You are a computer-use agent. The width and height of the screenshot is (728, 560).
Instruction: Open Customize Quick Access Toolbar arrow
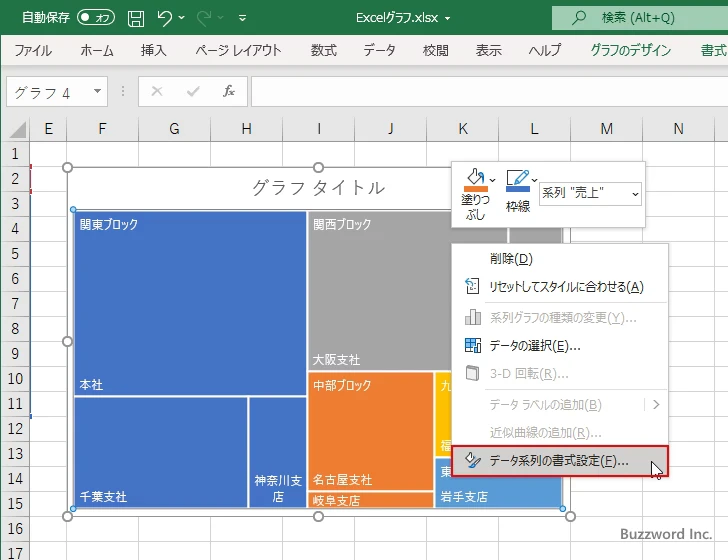click(x=242, y=18)
